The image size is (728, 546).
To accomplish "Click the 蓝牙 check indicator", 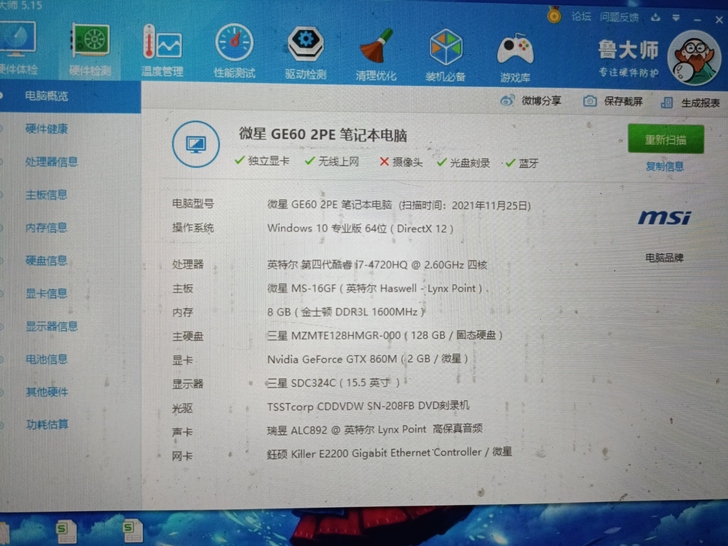I will tap(522, 163).
